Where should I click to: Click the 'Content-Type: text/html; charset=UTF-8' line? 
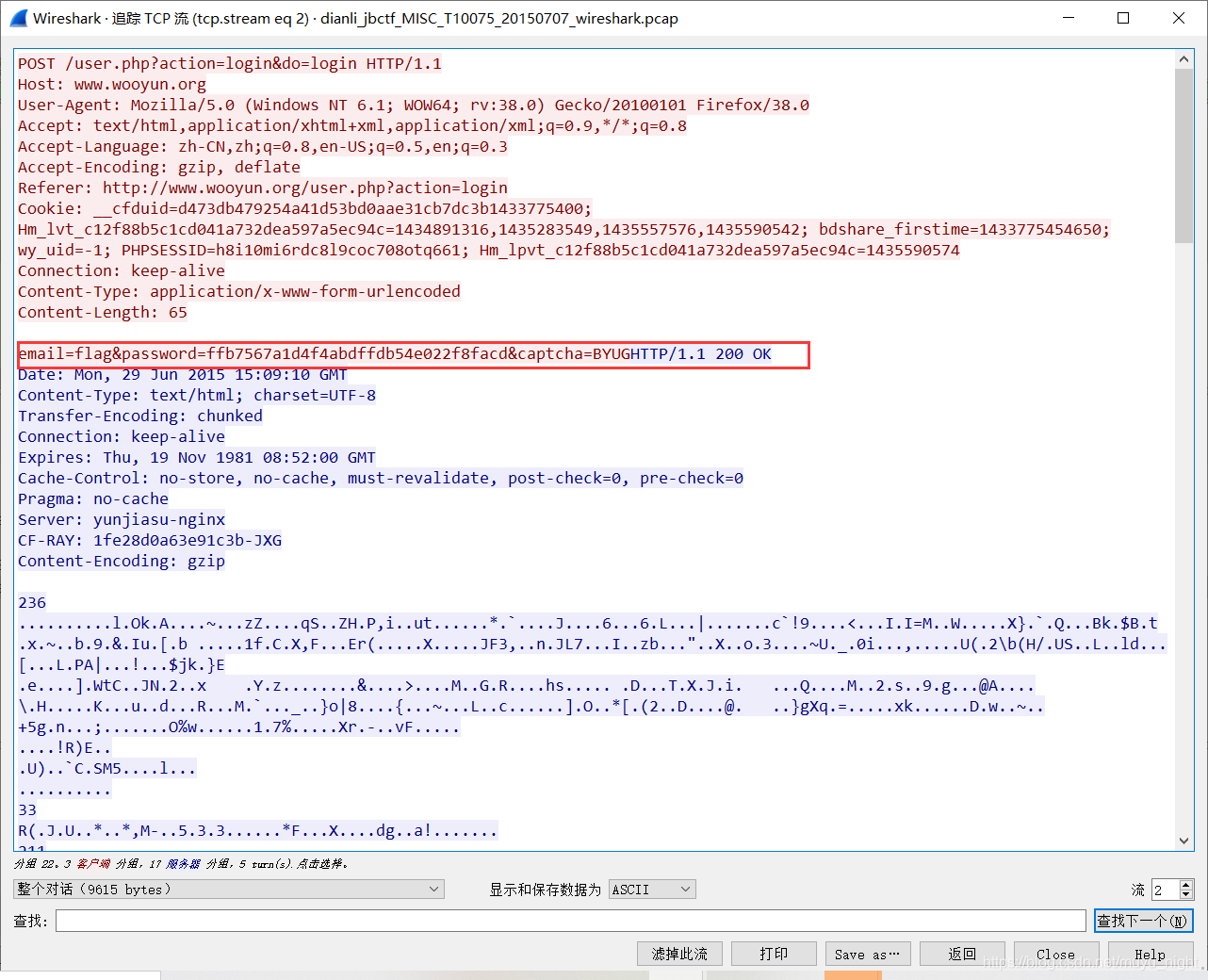197,395
